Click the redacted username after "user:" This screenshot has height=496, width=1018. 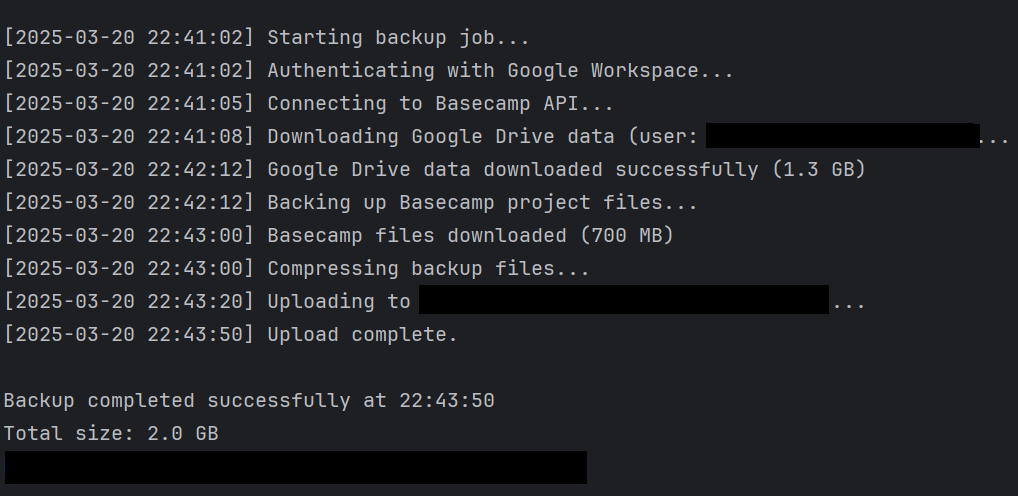click(x=842, y=137)
